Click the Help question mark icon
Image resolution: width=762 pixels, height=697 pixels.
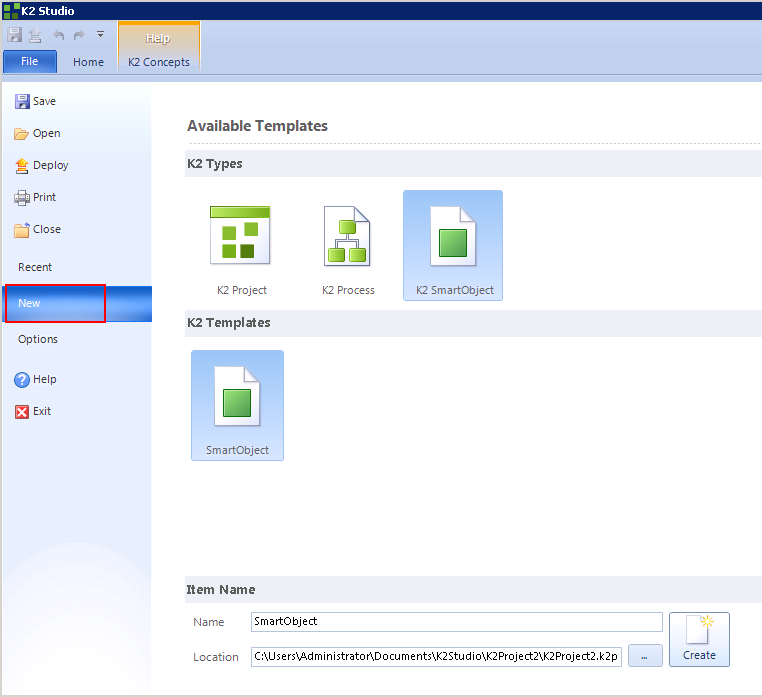point(22,380)
